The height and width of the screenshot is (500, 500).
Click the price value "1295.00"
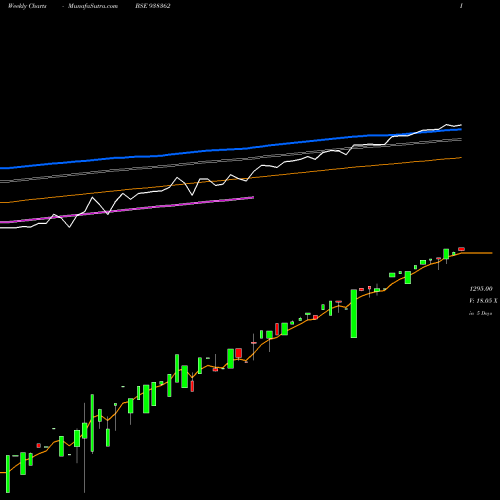[x=481, y=288]
